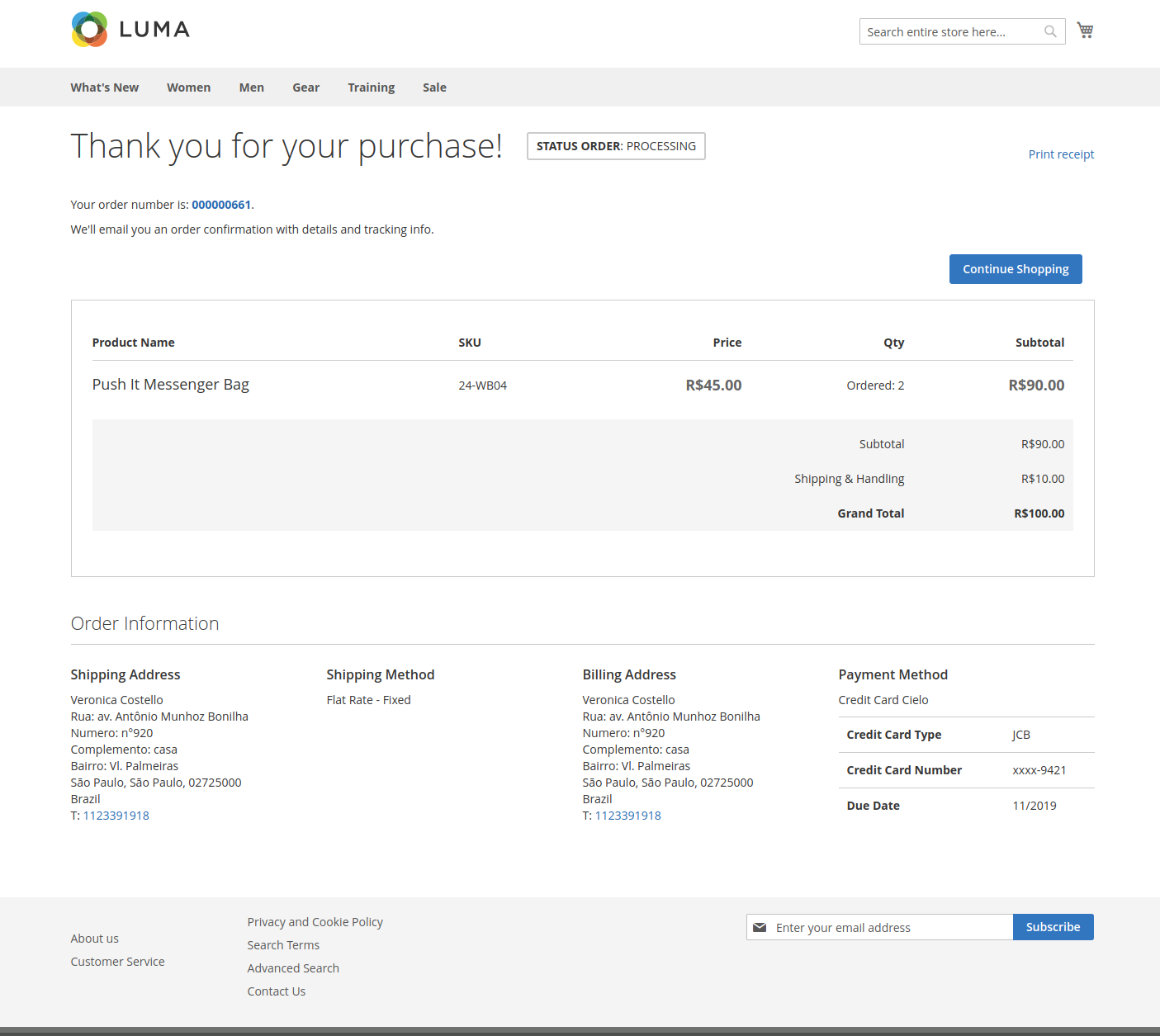Open the What's New menu
The height and width of the screenshot is (1036, 1160).
105,88
